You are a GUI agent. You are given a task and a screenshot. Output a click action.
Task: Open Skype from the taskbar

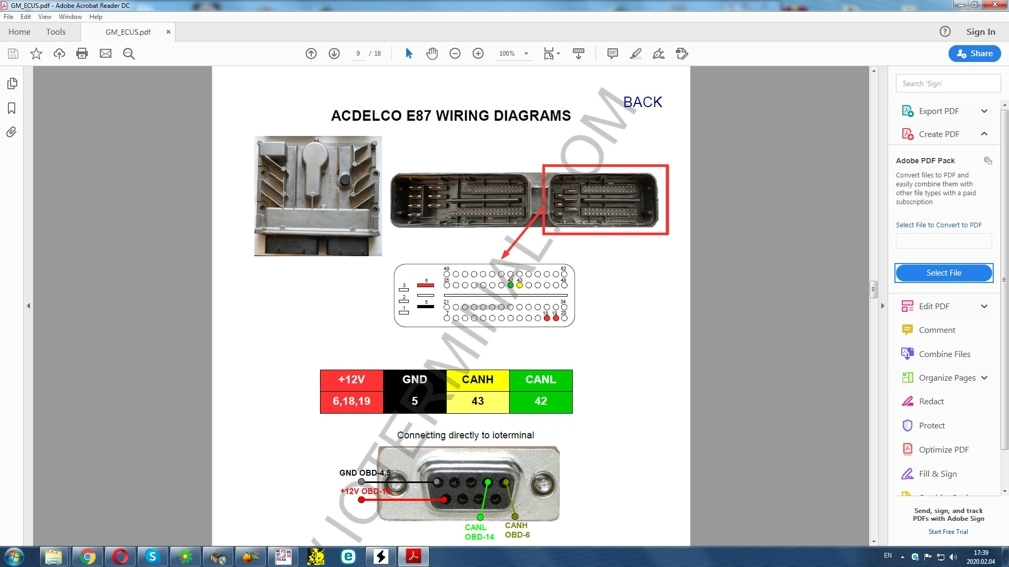coord(153,557)
